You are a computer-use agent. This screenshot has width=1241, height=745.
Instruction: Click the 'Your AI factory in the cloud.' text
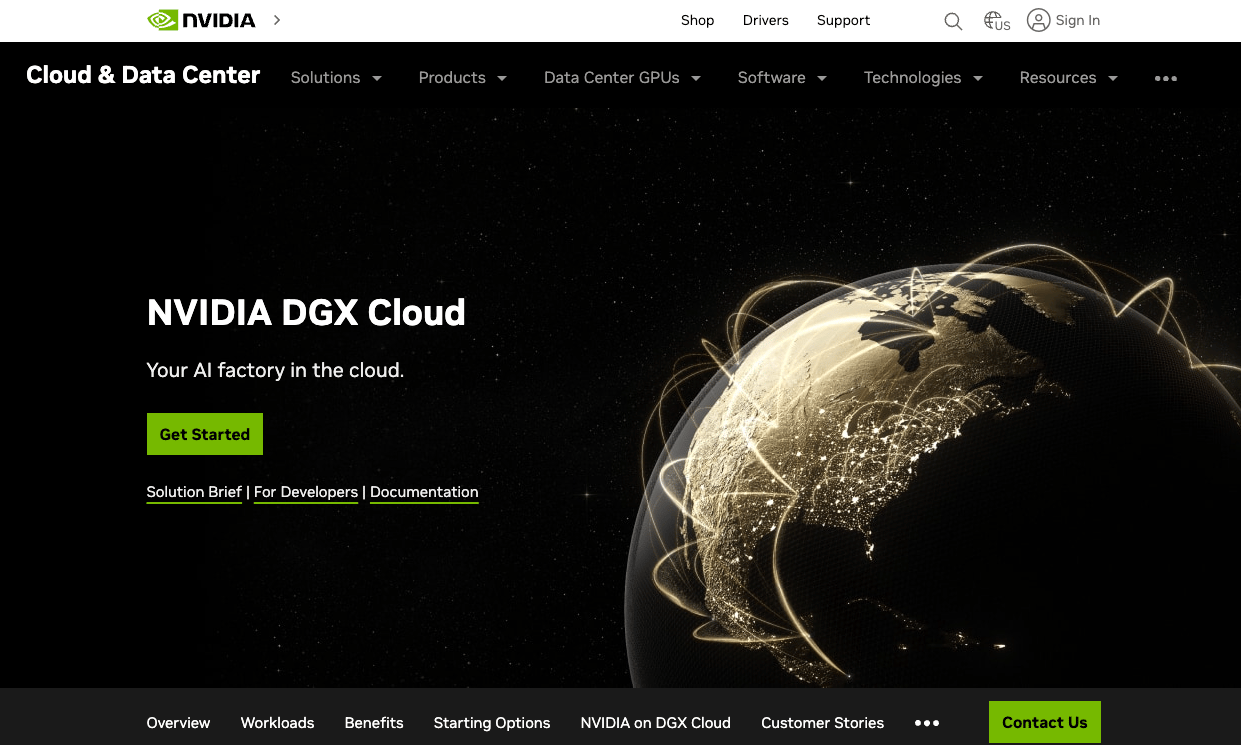[275, 370]
